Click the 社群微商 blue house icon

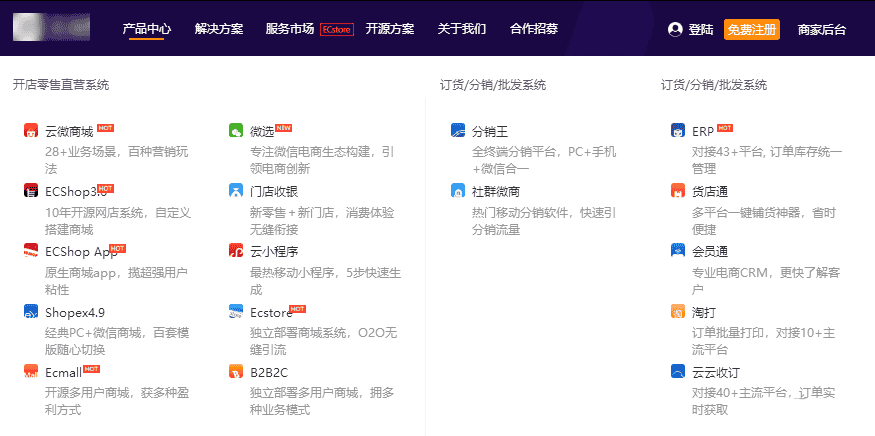[x=458, y=190]
